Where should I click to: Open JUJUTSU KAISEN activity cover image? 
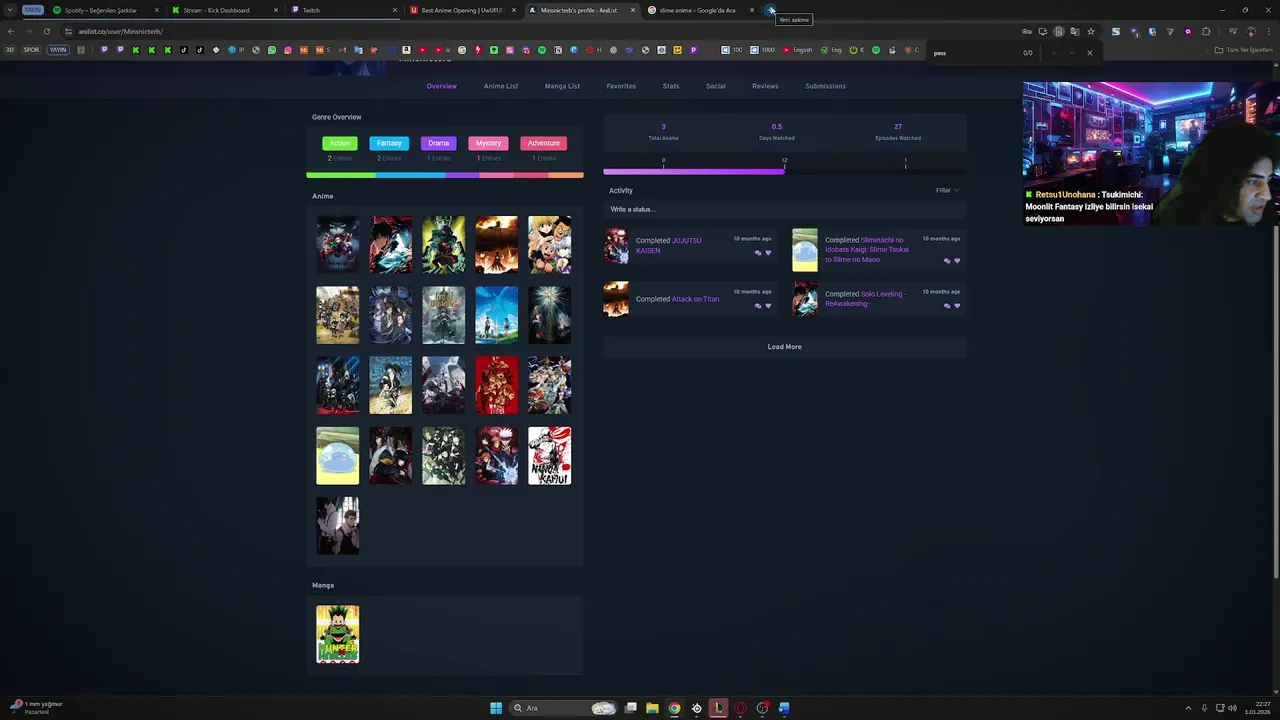coord(616,245)
